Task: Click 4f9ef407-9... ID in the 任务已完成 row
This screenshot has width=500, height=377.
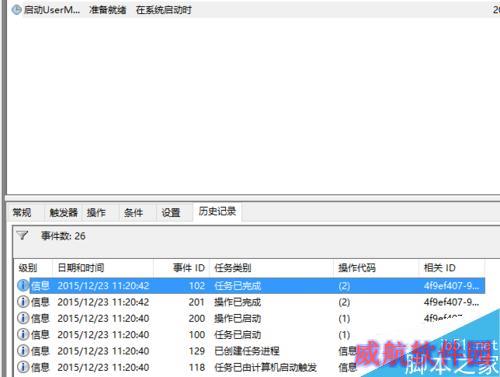Action: [x=451, y=286]
